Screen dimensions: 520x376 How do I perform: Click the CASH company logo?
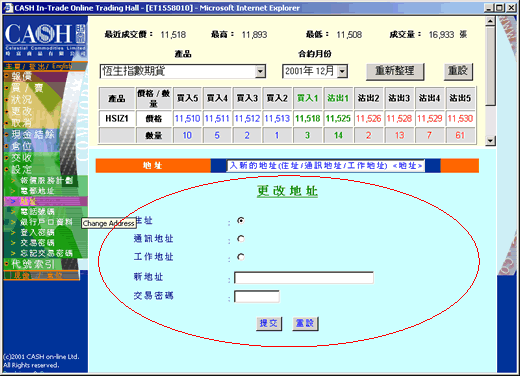click(45, 39)
